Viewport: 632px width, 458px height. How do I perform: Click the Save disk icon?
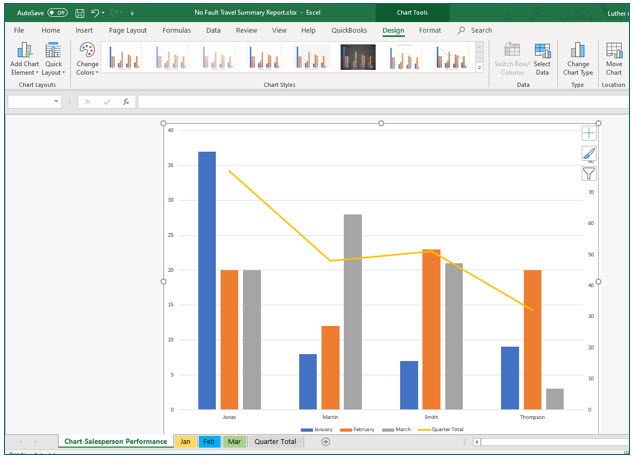tap(80, 13)
